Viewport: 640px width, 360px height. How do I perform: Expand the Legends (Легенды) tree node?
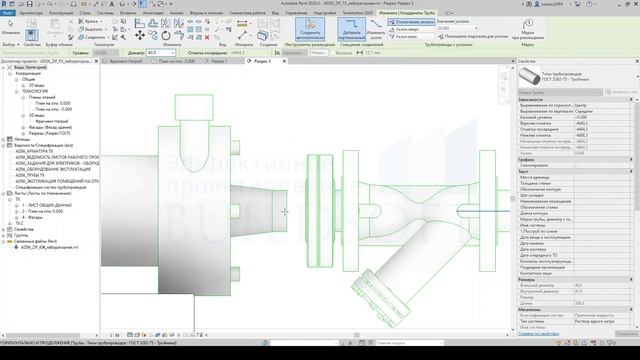pyautogui.click(x=4, y=139)
